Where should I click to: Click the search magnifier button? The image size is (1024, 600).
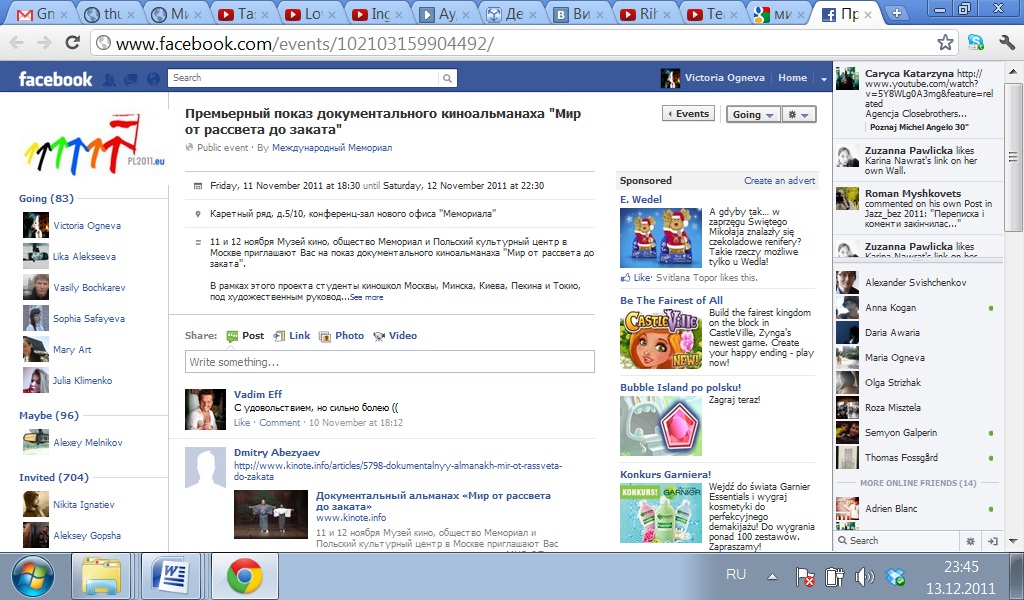447,78
